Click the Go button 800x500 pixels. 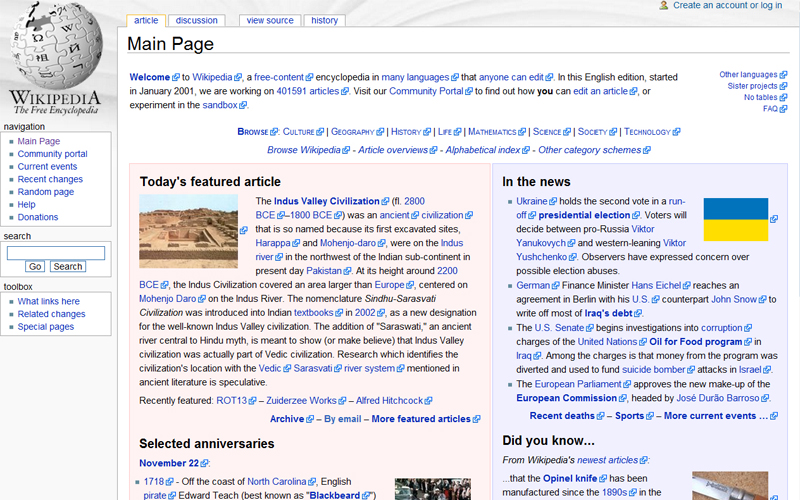click(x=35, y=266)
